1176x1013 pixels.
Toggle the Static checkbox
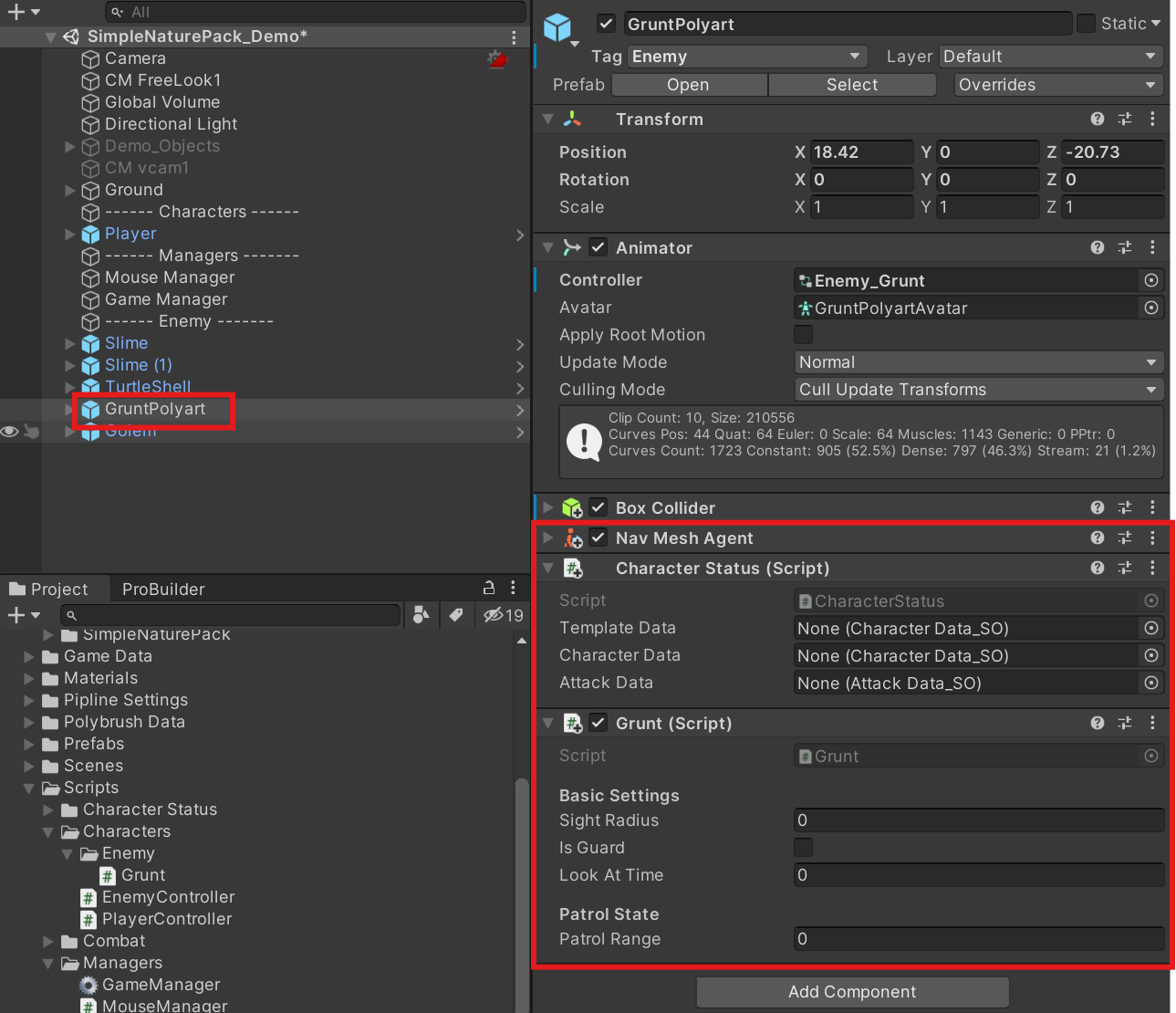coord(1086,24)
